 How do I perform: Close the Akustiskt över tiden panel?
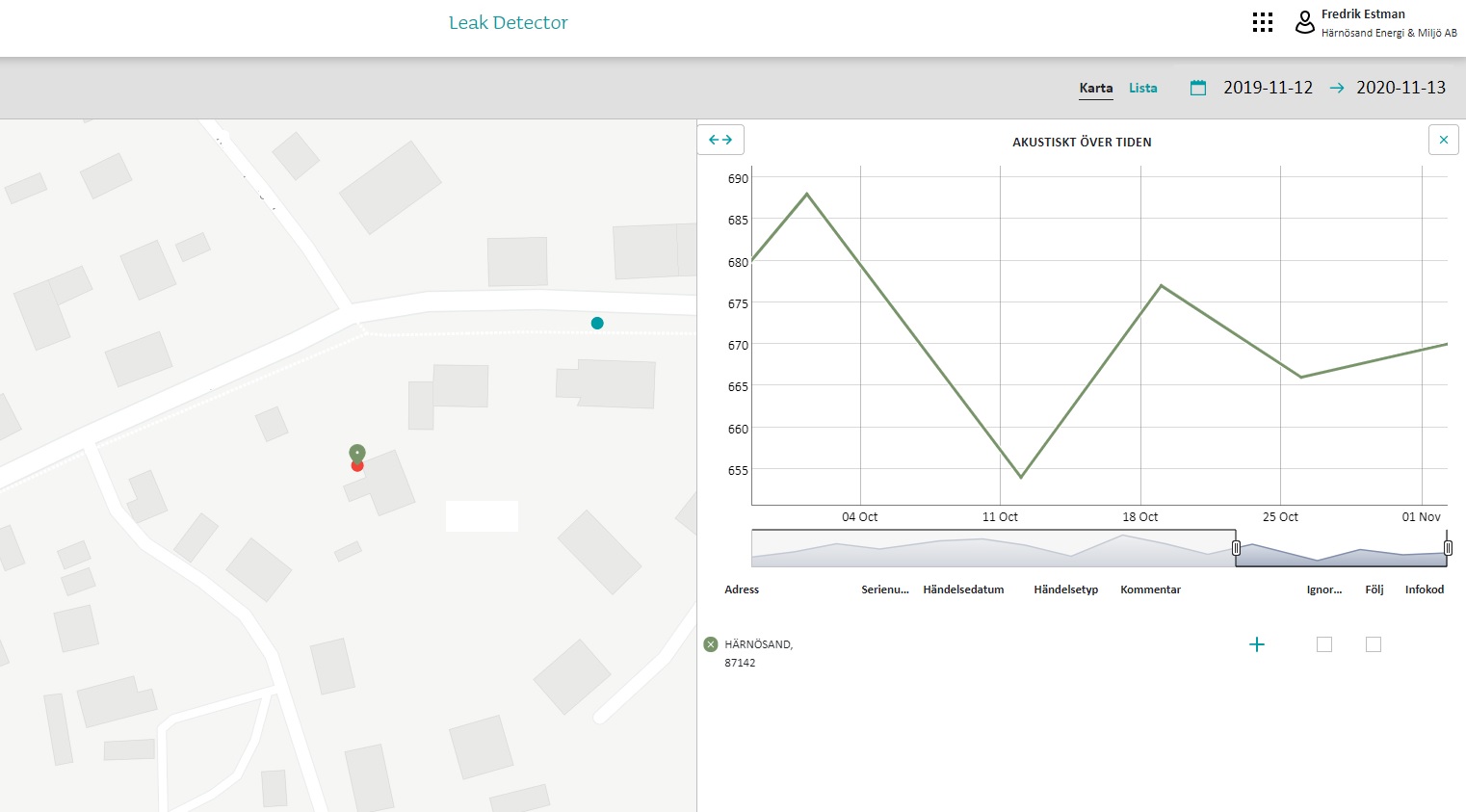point(1443,140)
